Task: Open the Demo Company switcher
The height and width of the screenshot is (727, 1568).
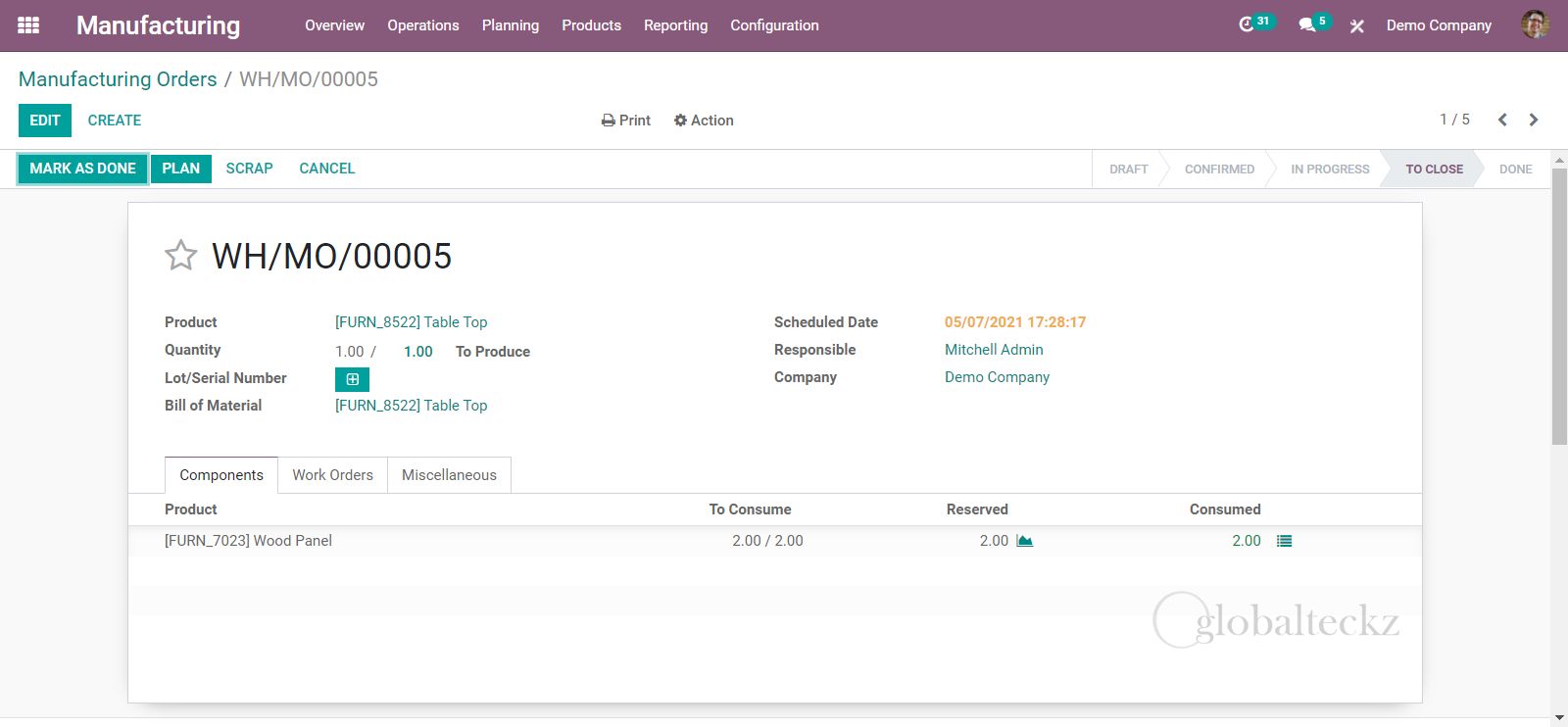Action: tap(1439, 25)
